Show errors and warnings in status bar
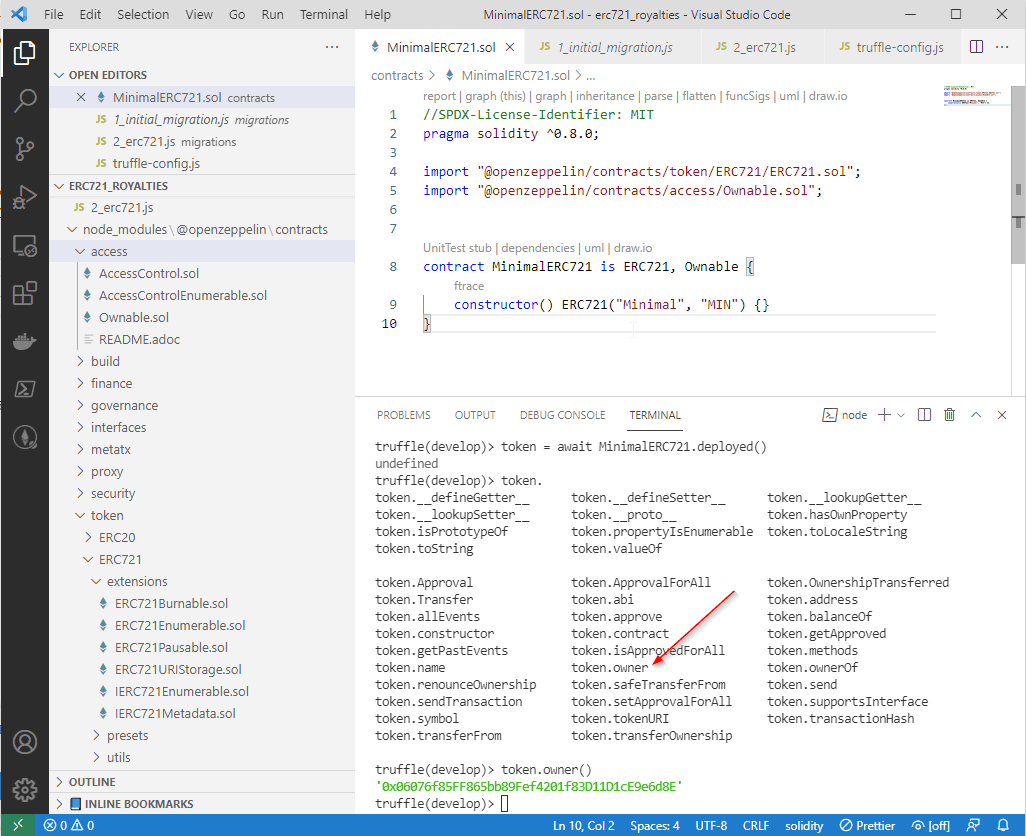Image resolution: width=1026 pixels, height=836 pixels. (x=69, y=826)
